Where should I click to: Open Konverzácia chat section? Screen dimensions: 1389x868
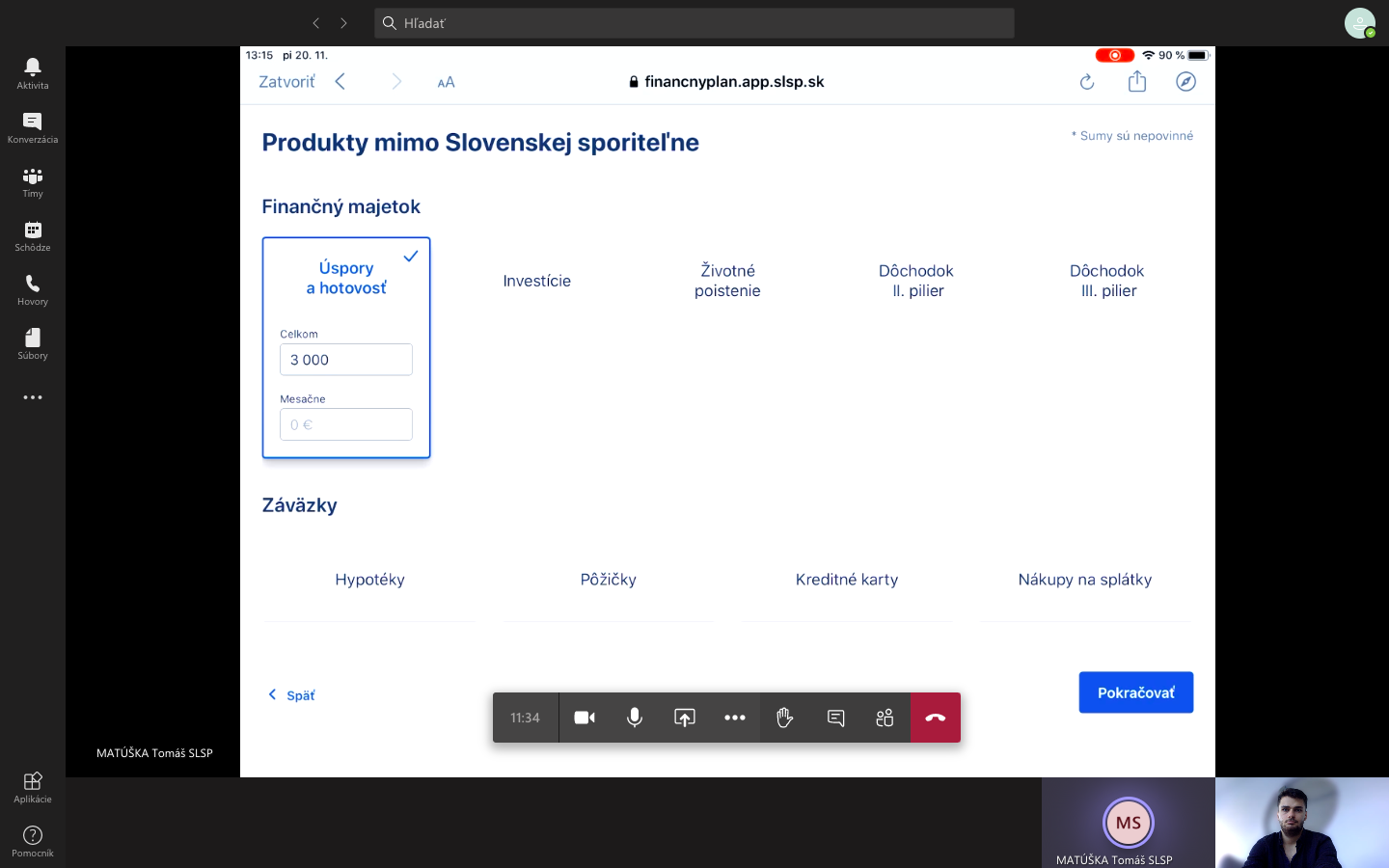(x=33, y=127)
